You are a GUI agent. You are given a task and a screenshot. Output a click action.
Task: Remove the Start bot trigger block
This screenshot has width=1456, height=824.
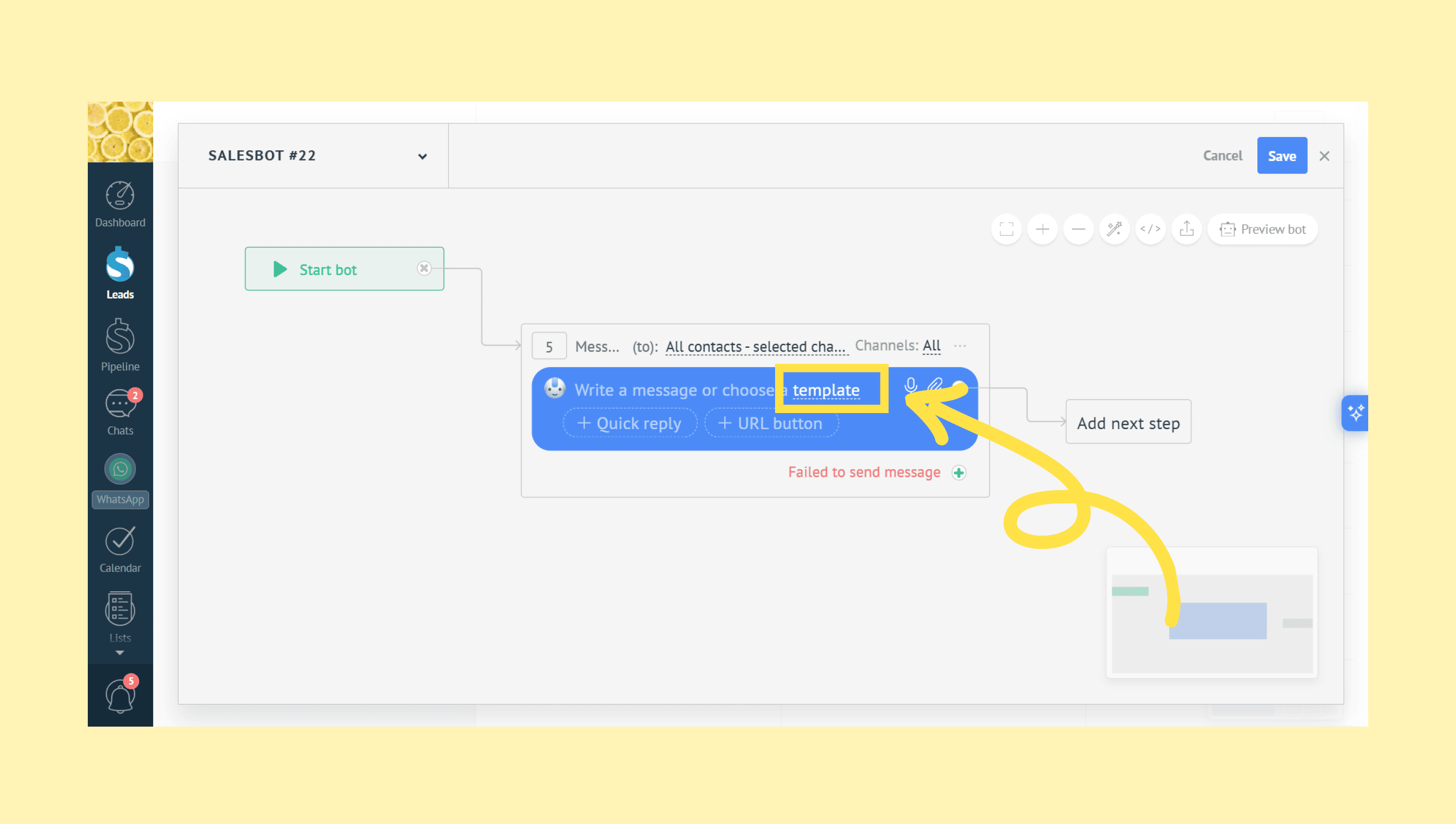click(424, 269)
